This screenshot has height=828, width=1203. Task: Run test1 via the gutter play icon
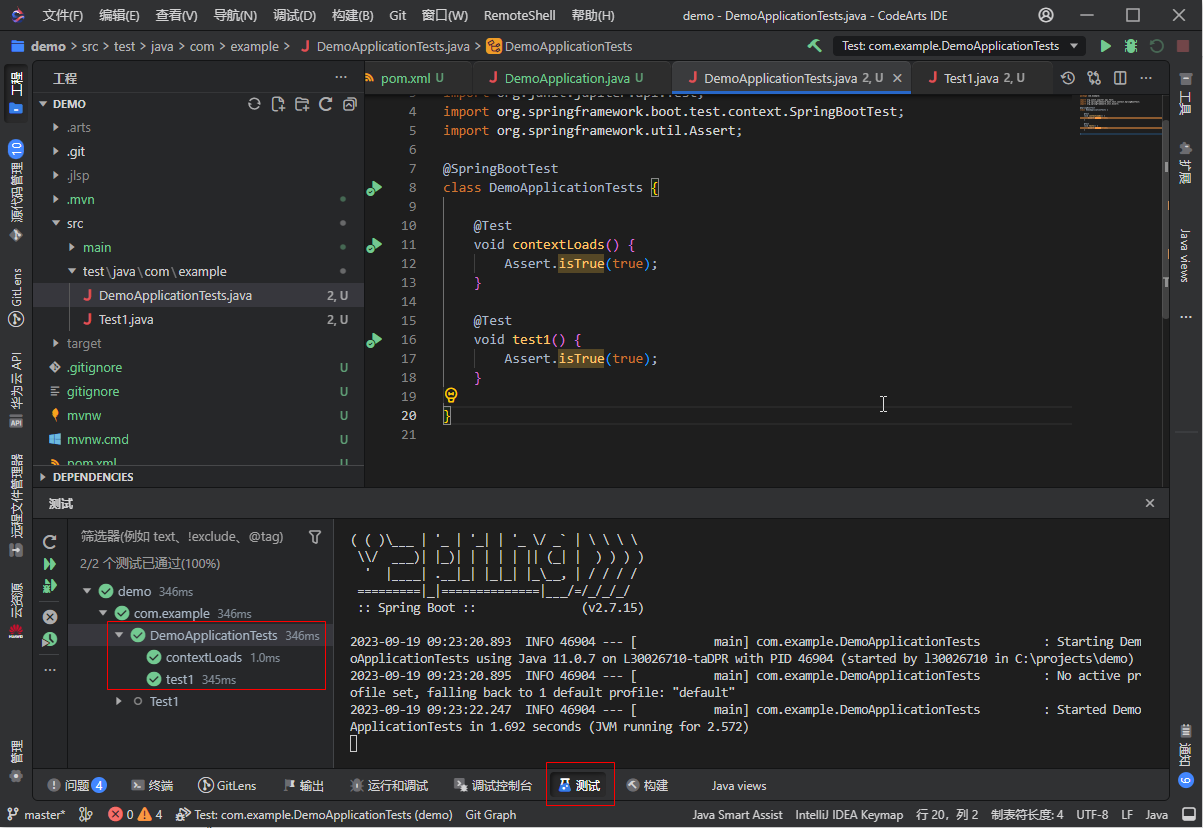374,339
